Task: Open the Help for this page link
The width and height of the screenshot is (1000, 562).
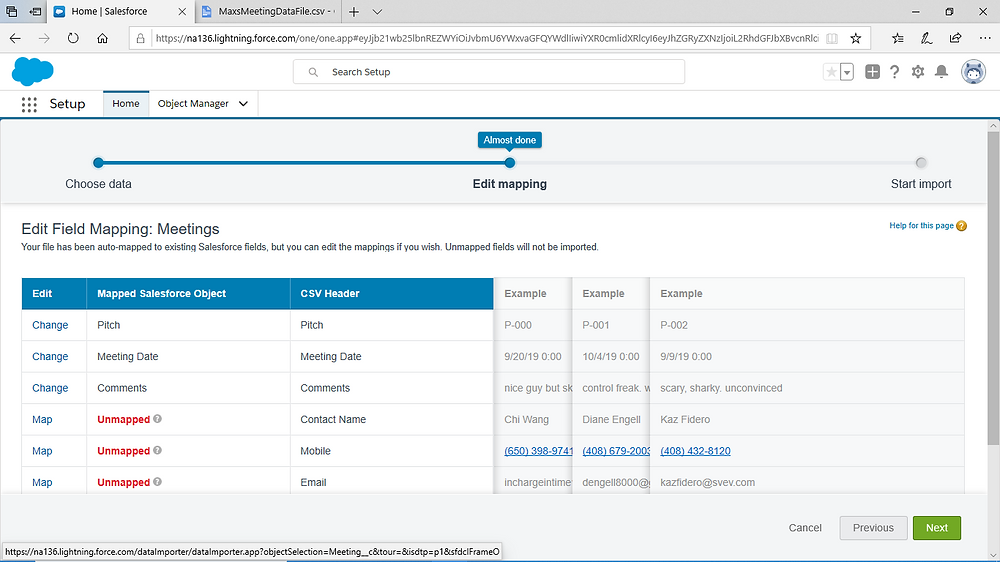Action: (x=922, y=226)
